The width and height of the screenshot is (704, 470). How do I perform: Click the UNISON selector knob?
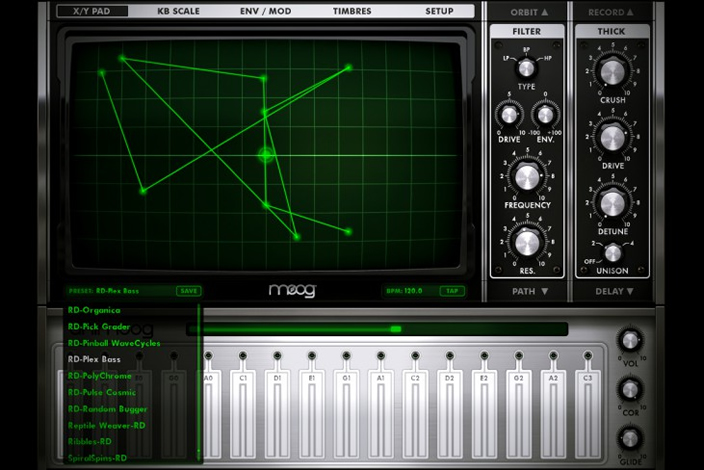(612, 254)
